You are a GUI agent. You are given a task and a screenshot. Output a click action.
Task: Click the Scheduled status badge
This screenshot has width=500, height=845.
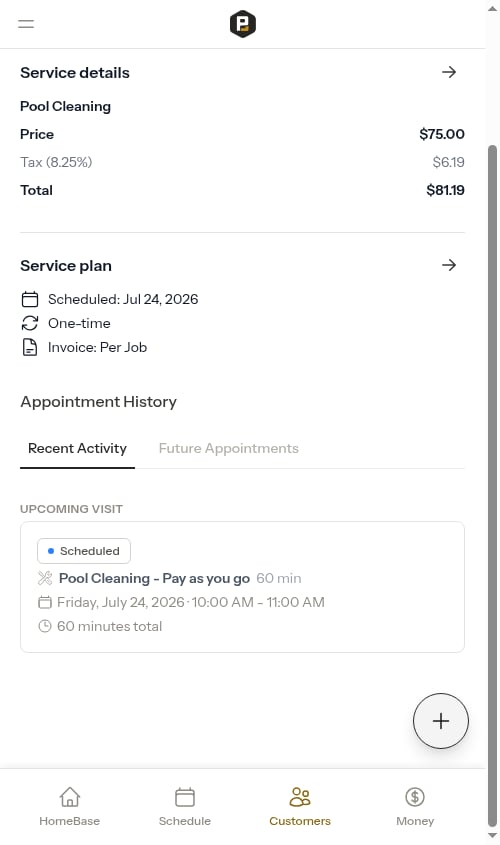(x=84, y=551)
